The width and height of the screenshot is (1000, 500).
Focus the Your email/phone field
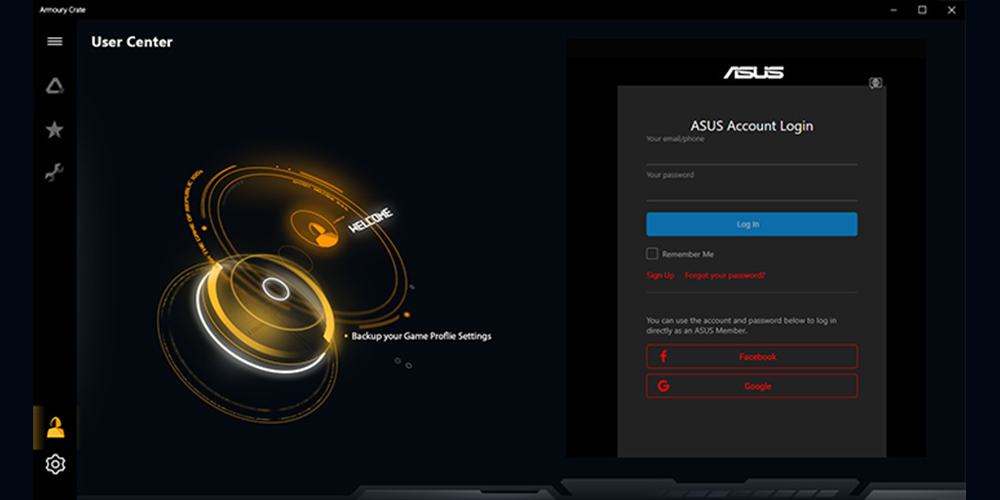[751, 154]
